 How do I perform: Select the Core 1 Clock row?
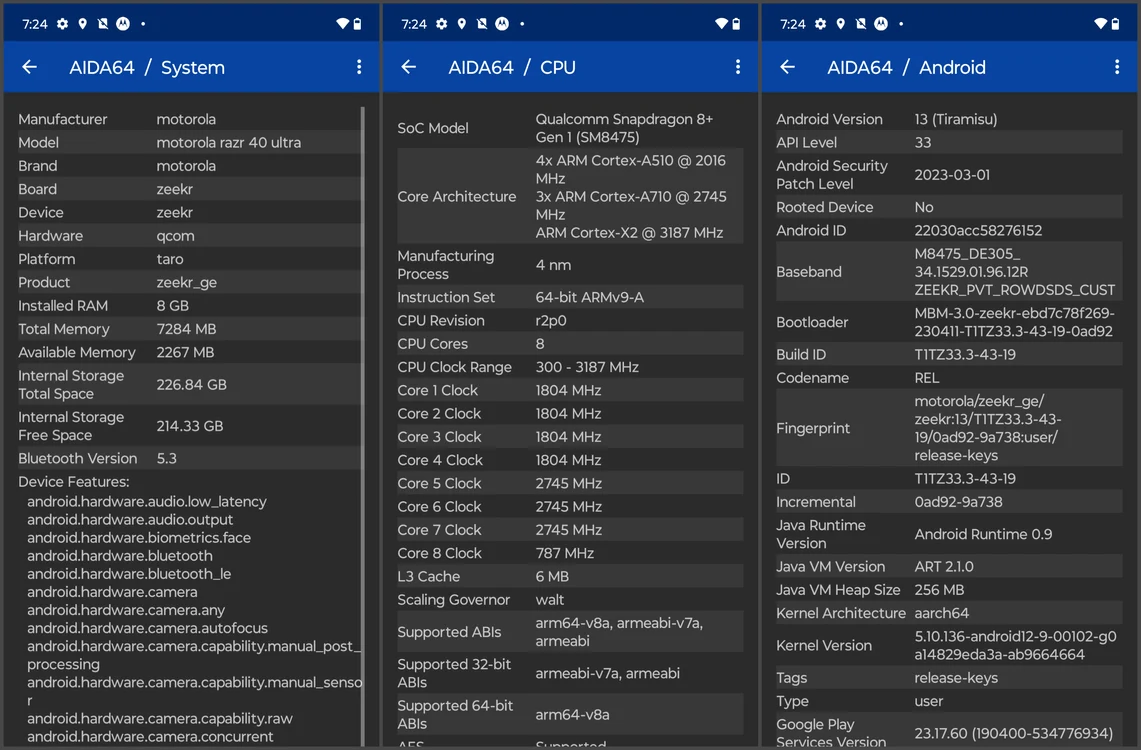(x=570, y=390)
